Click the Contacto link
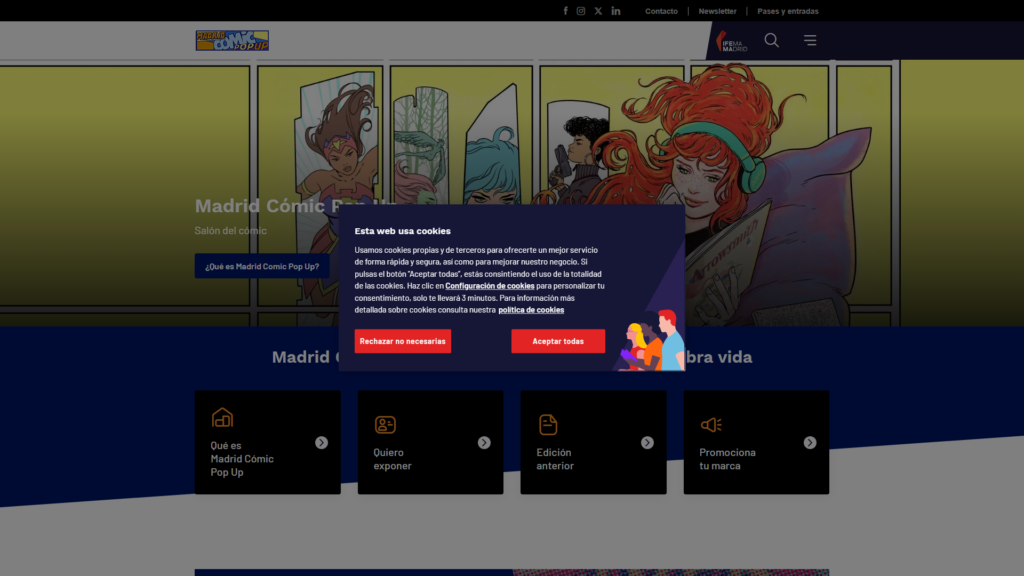Screen dimensions: 1024x576 tap(662, 11)
